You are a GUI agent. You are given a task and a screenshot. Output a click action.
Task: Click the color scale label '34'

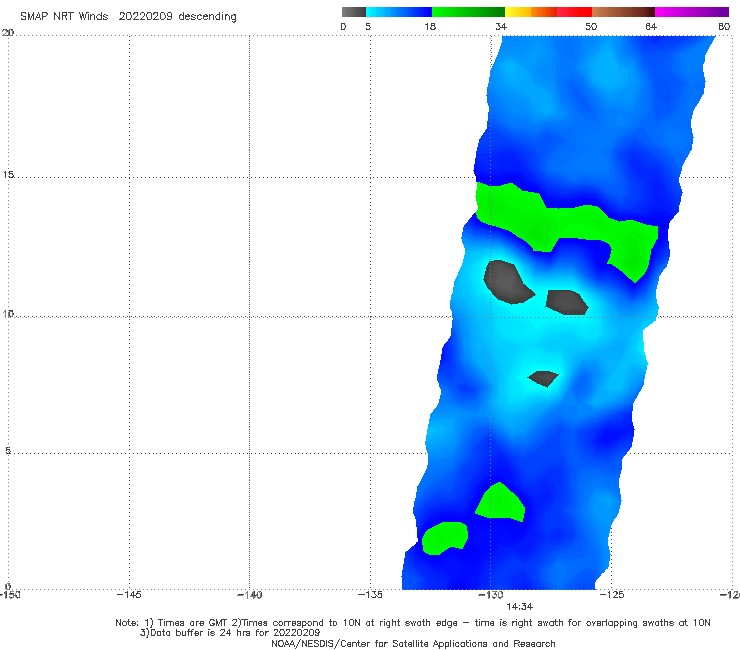(x=501, y=27)
